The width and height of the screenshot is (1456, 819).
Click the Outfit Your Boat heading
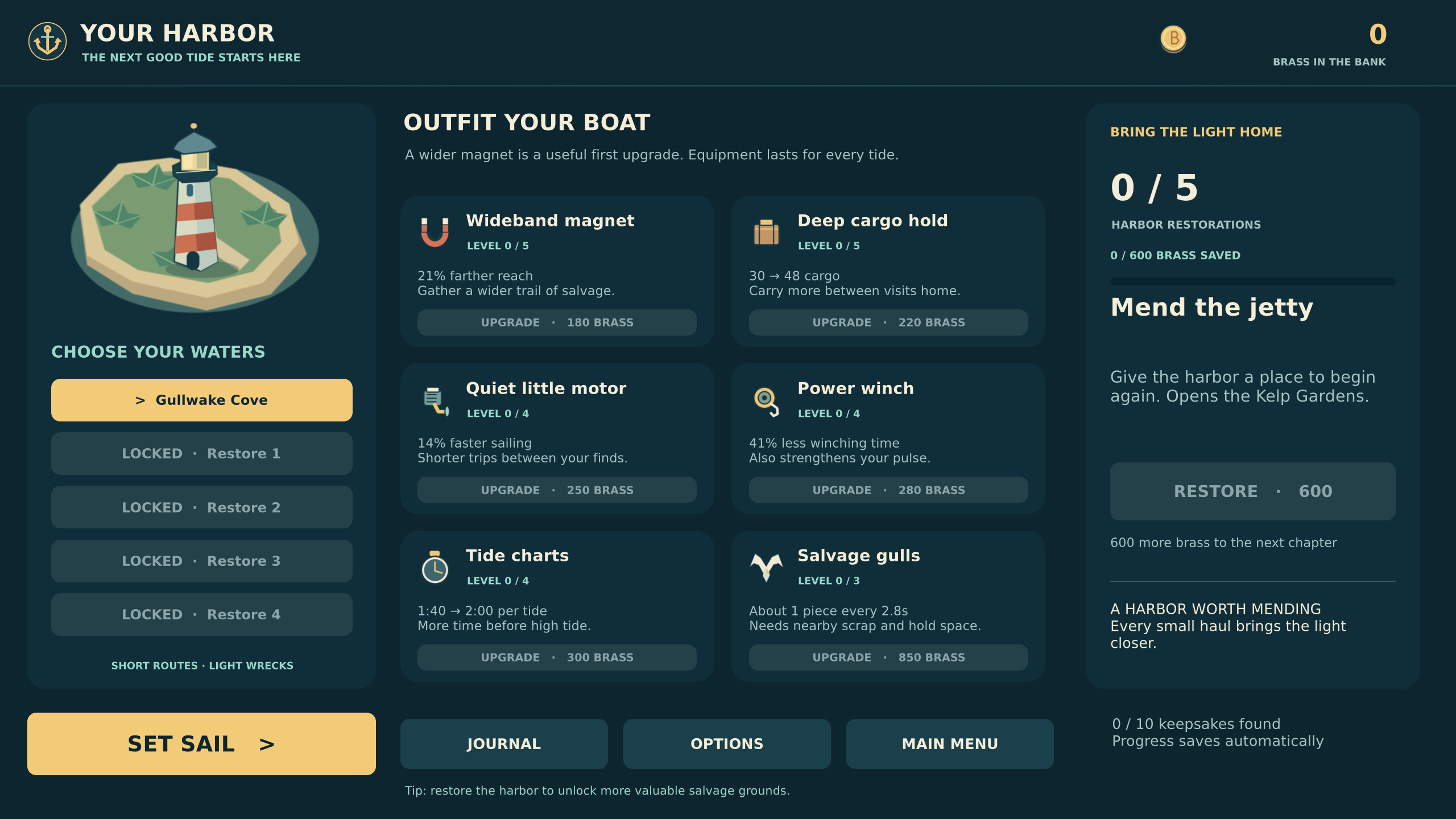pos(527,123)
